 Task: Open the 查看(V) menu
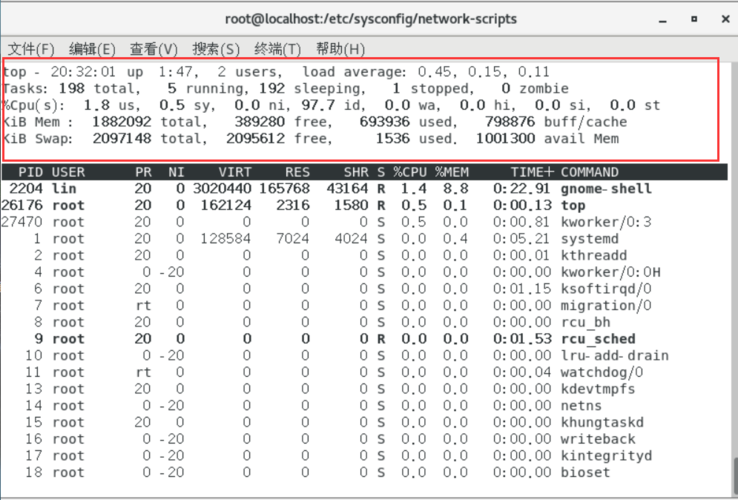[x=154, y=49]
